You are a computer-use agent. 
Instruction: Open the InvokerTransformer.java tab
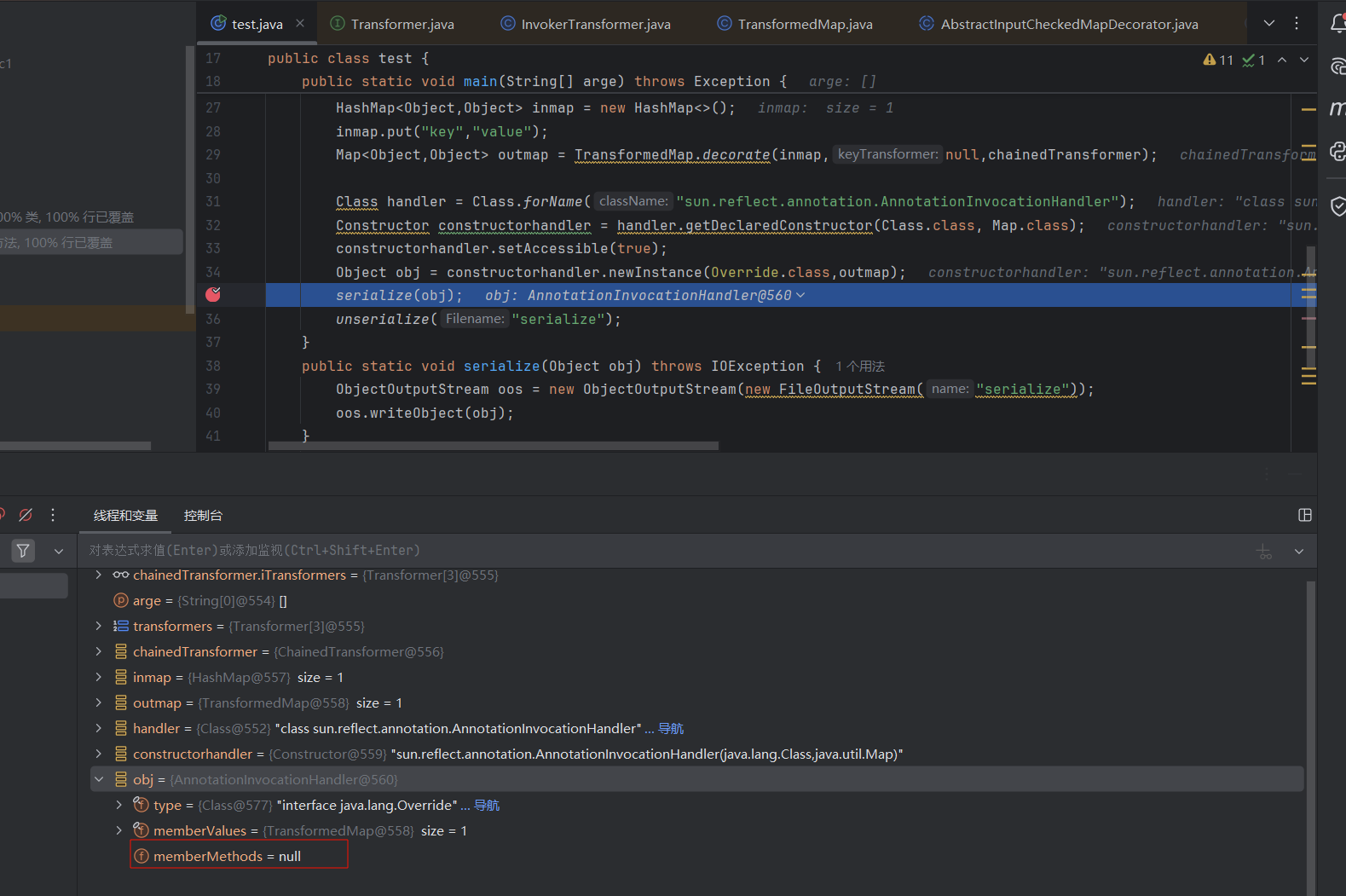click(586, 24)
